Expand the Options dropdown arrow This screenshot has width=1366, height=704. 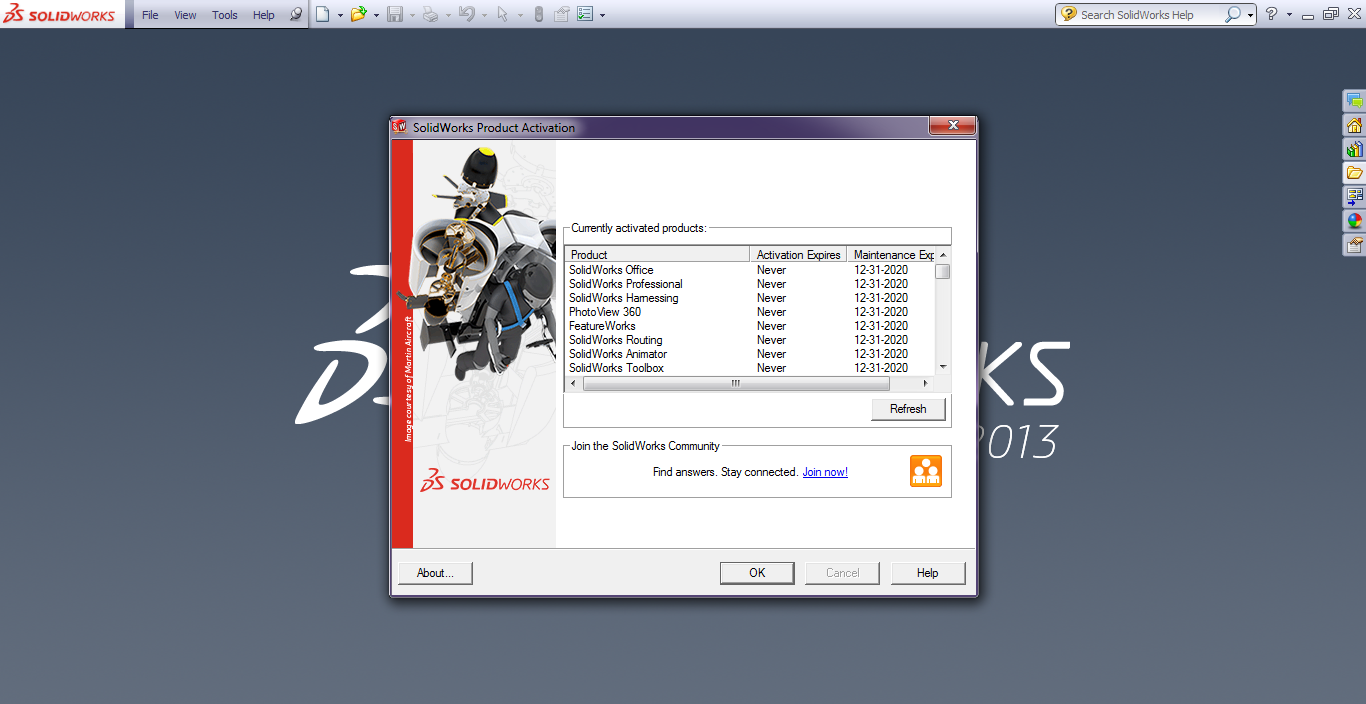602,15
